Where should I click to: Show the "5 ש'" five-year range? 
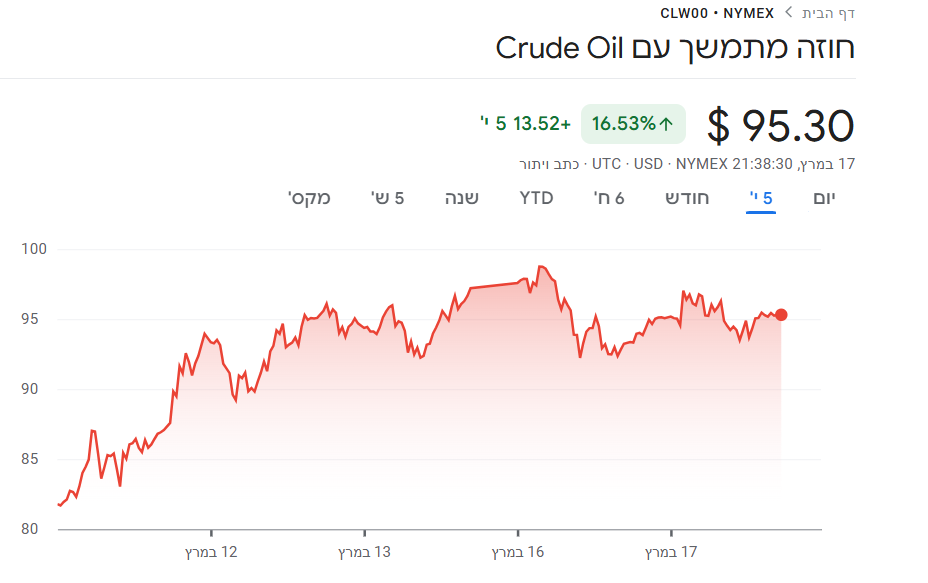[x=387, y=198]
